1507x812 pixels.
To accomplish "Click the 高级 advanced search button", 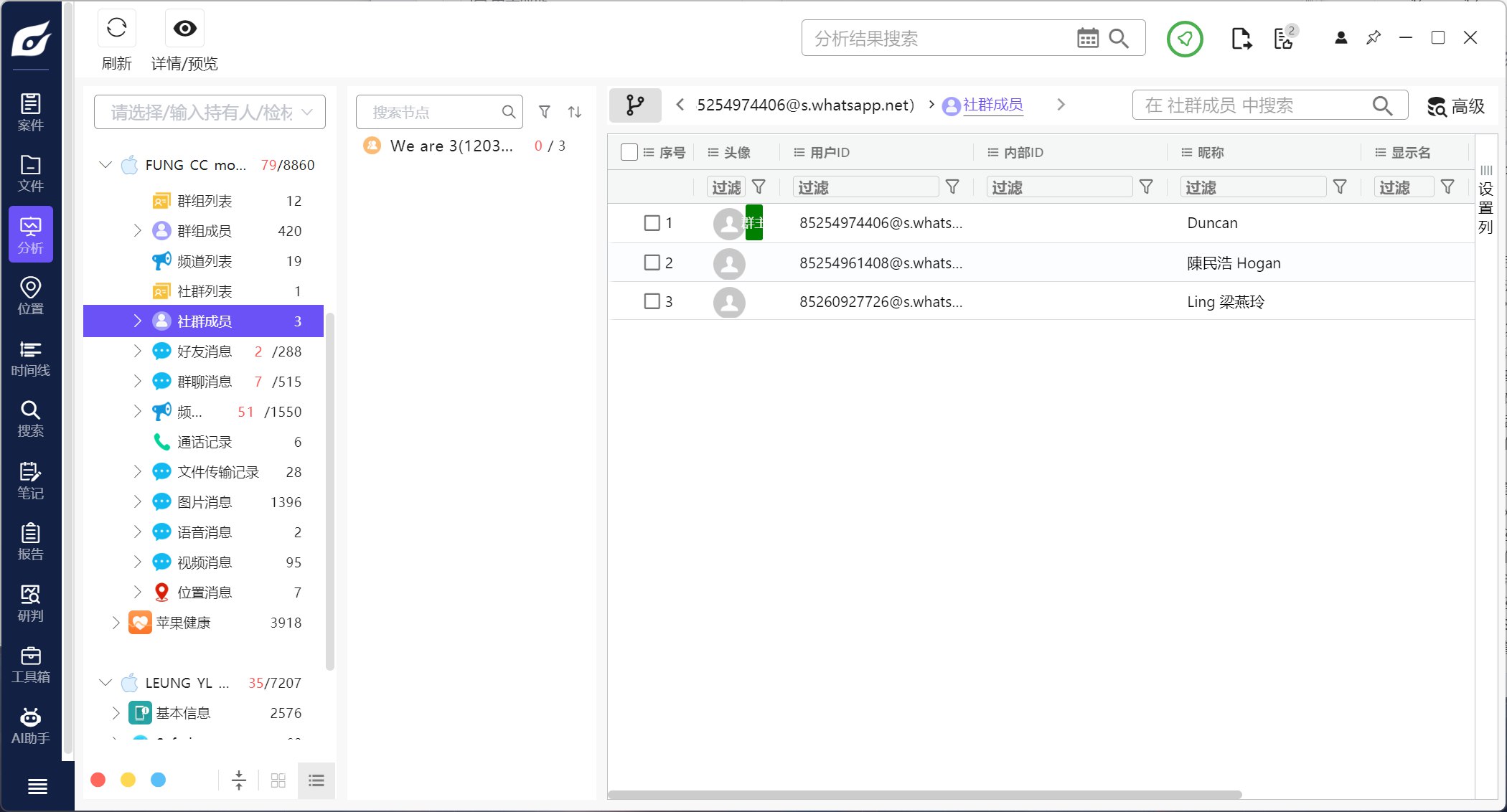I will point(1455,106).
